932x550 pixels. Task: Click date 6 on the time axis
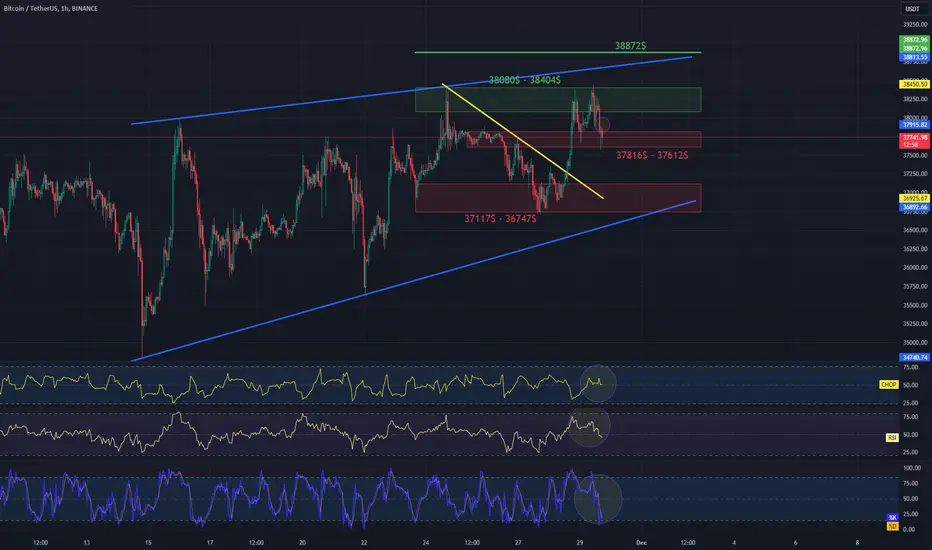coord(795,542)
